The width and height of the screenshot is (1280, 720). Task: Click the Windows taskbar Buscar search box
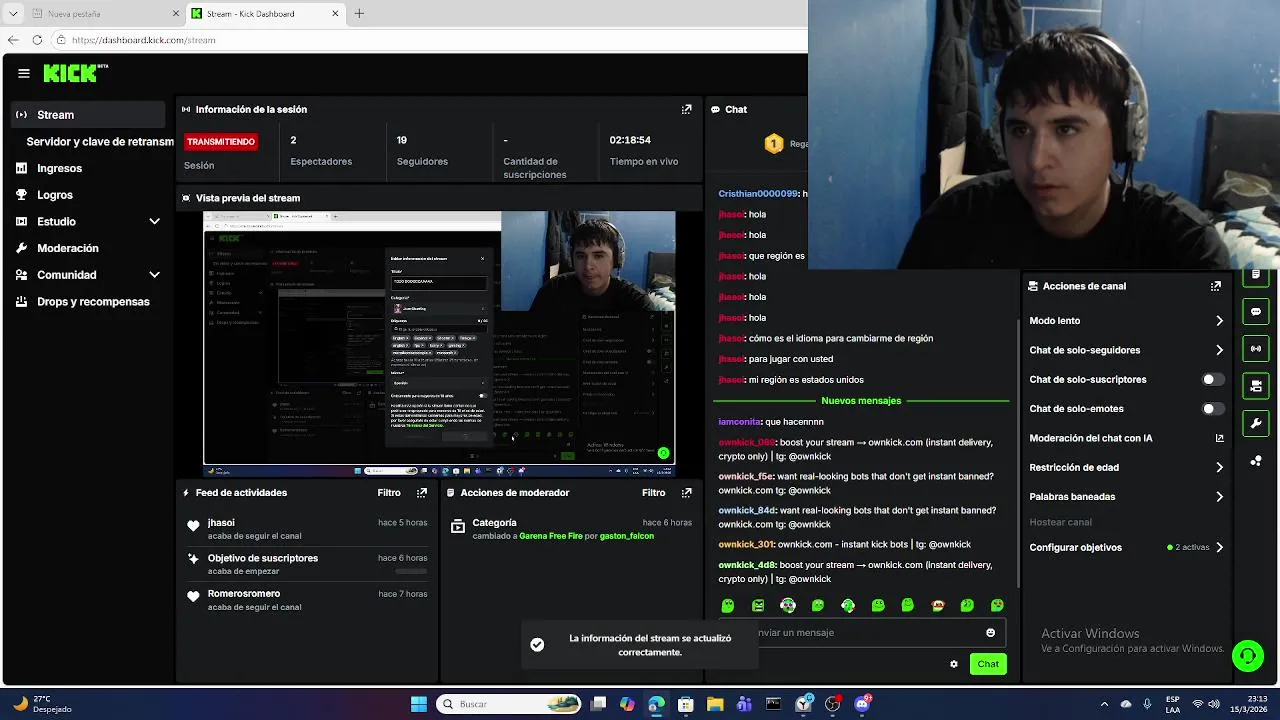tap(510, 704)
